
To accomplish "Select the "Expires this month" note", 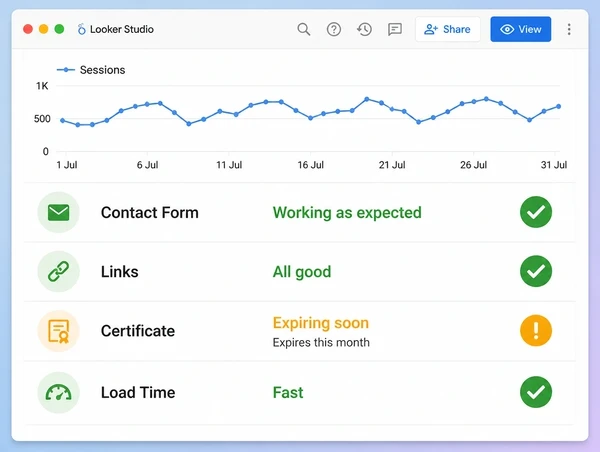I will tap(321, 342).
